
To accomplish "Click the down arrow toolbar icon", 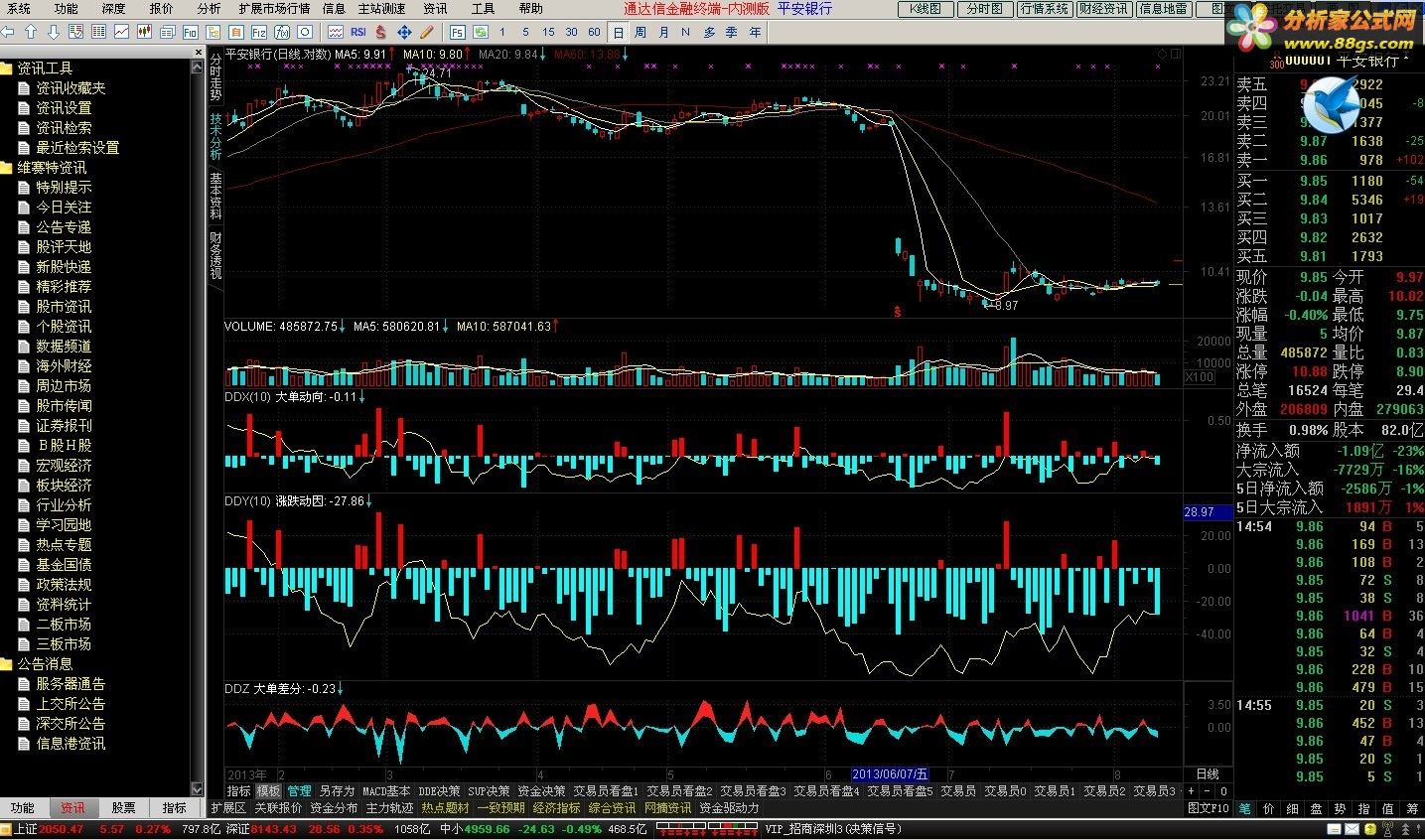I will click(x=53, y=32).
